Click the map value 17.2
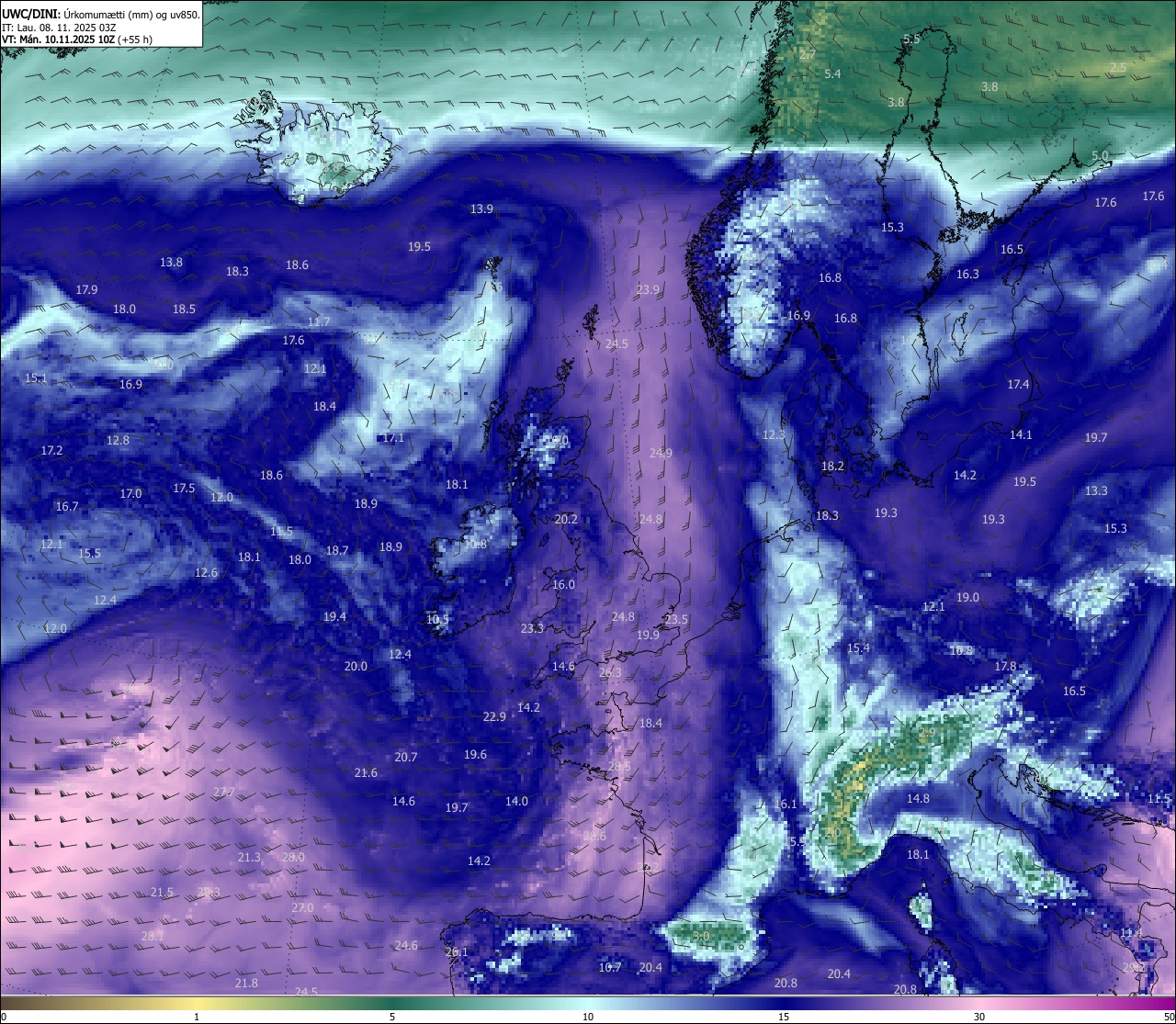The width and height of the screenshot is (1176, 1024). tap(51, 450)
